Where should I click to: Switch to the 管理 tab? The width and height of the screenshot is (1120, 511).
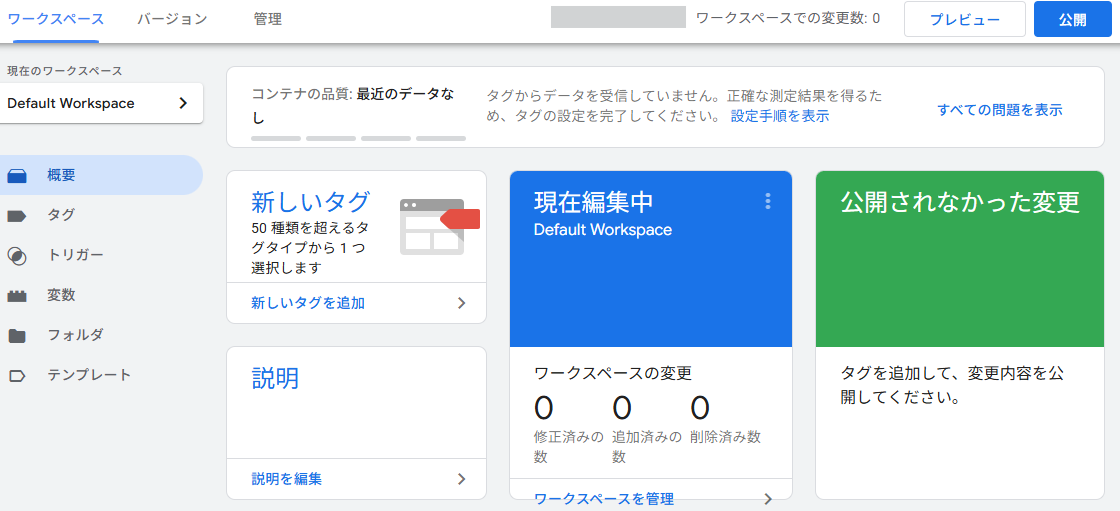coord(267,19)
